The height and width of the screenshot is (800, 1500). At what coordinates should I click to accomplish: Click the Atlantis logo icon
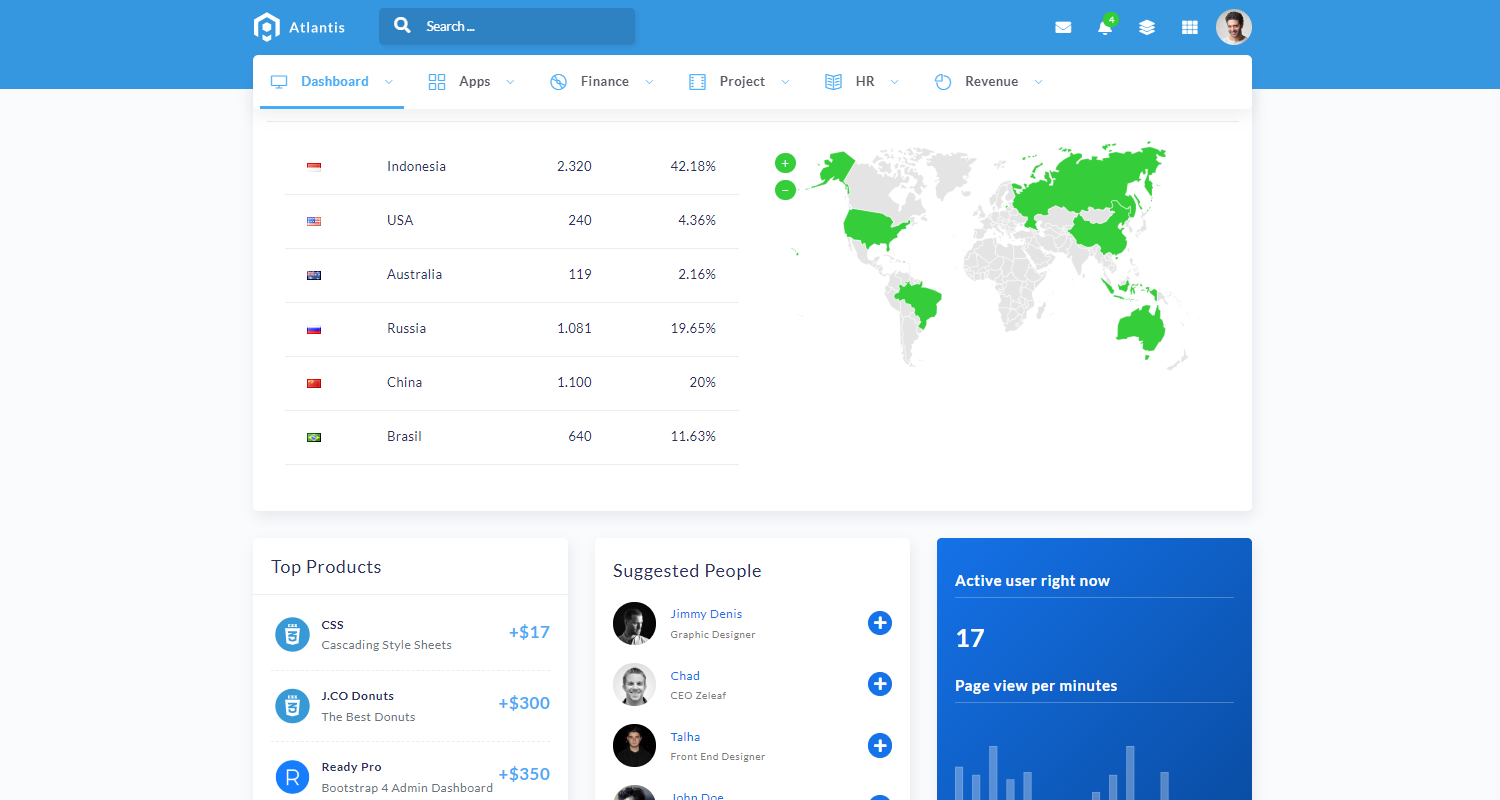(265, 27)
